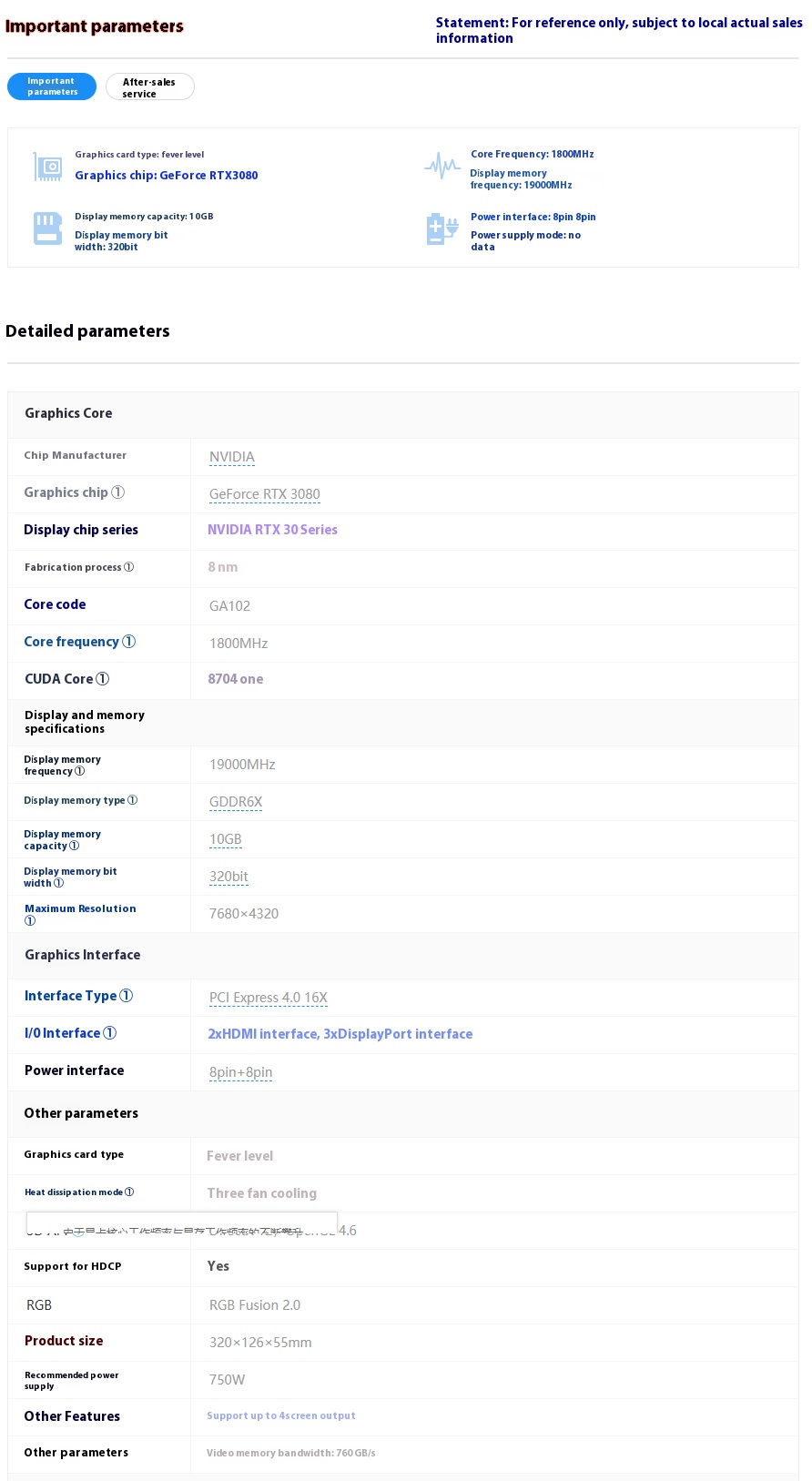Click the Detailed parameters heading
The height and width of the screenshot is (1481, 812).
(x=87, y=331)
